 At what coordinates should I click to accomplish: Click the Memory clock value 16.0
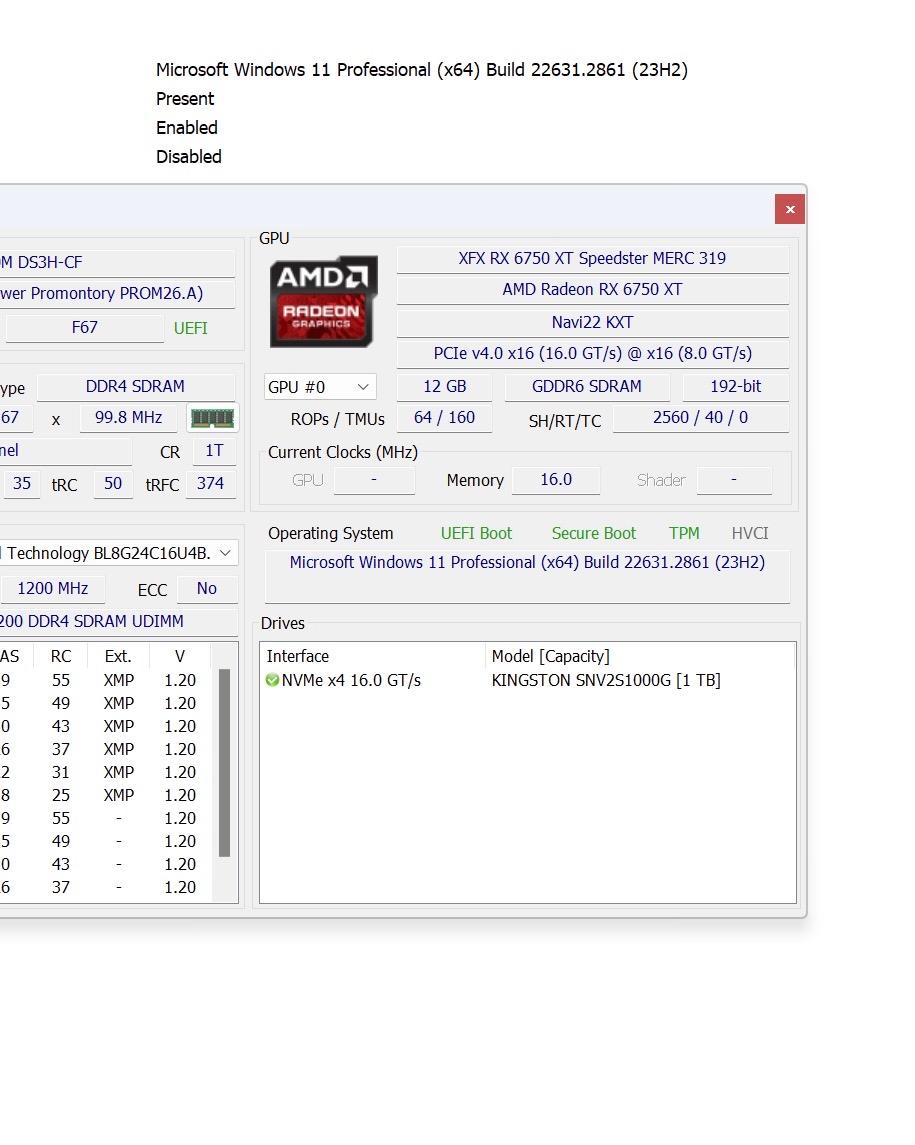point(556,480)
